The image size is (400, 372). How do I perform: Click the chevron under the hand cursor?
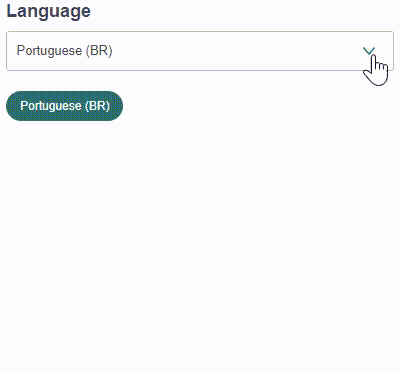[369, 51]
